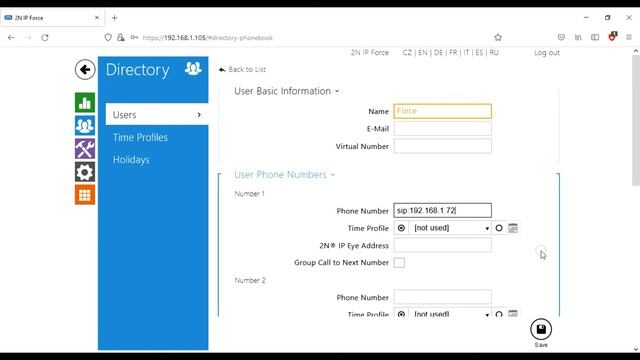Open the Pocket save icon
Image resolution: width=640 pixels, height=360 pixels.
[561, 38]
